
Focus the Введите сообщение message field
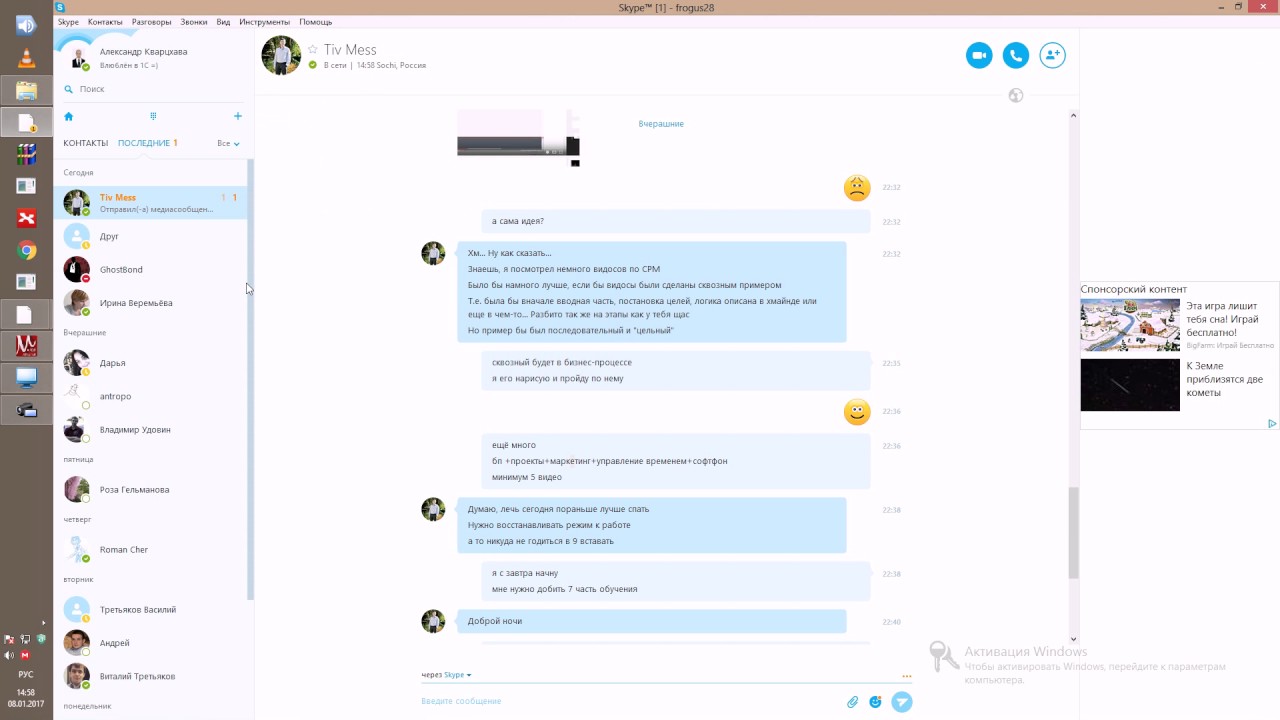click(x=630, y=702)
